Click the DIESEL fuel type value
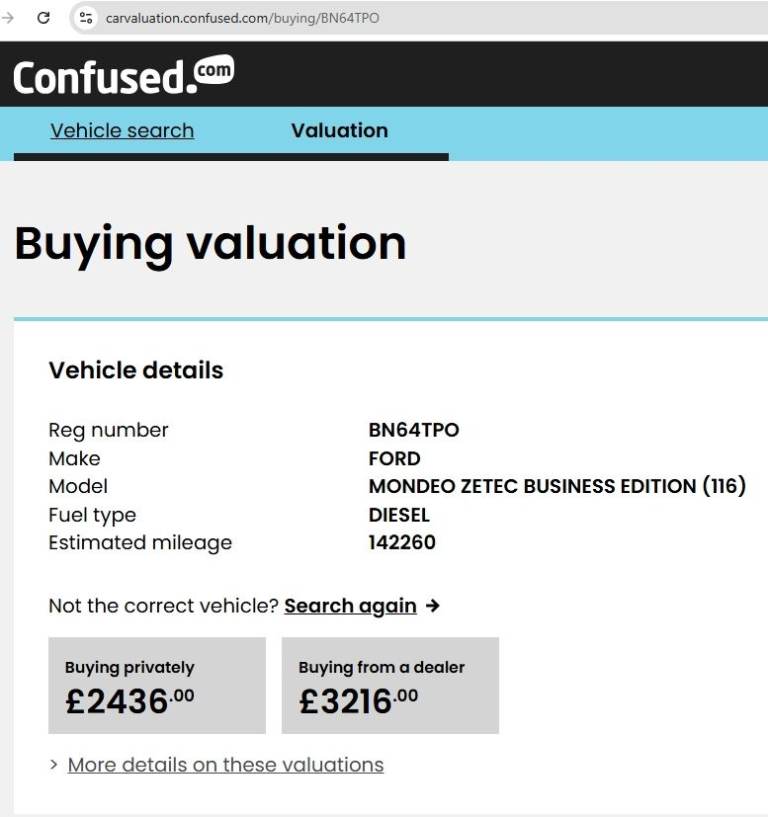 coord(399,515)
